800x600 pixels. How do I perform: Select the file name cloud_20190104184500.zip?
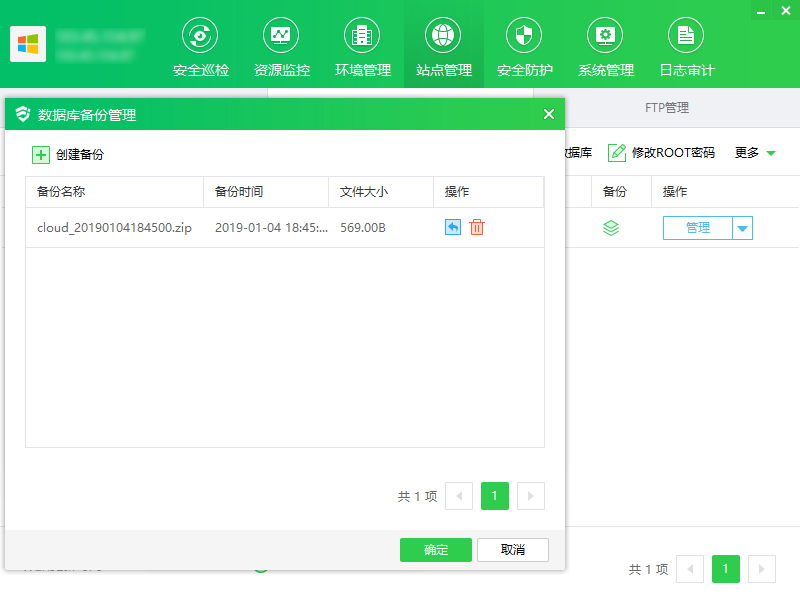(114, 228)
